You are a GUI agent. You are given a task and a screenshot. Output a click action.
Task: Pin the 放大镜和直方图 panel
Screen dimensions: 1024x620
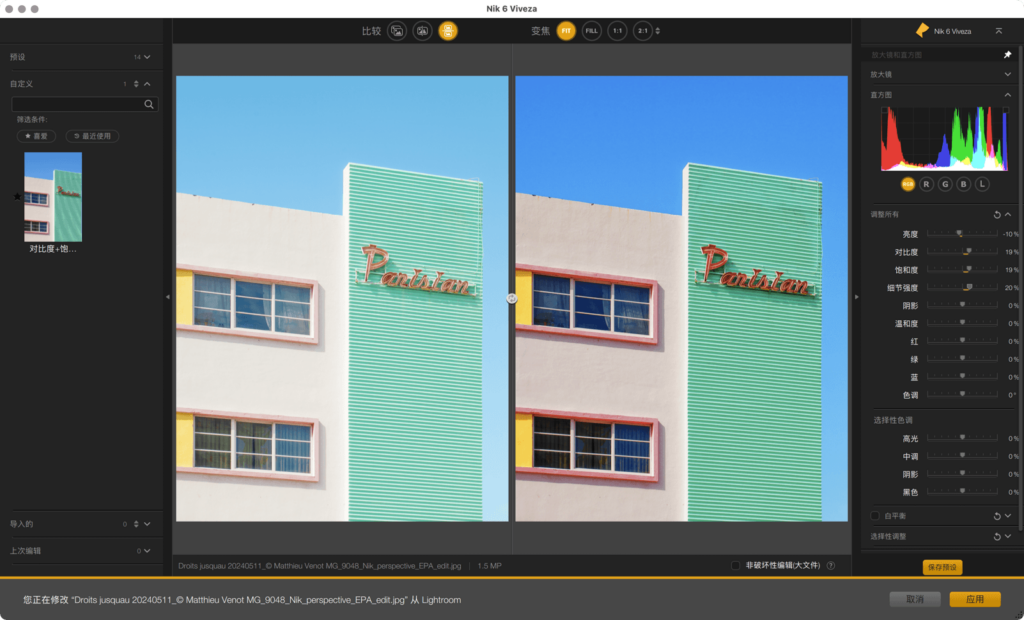coord(1008,55)
